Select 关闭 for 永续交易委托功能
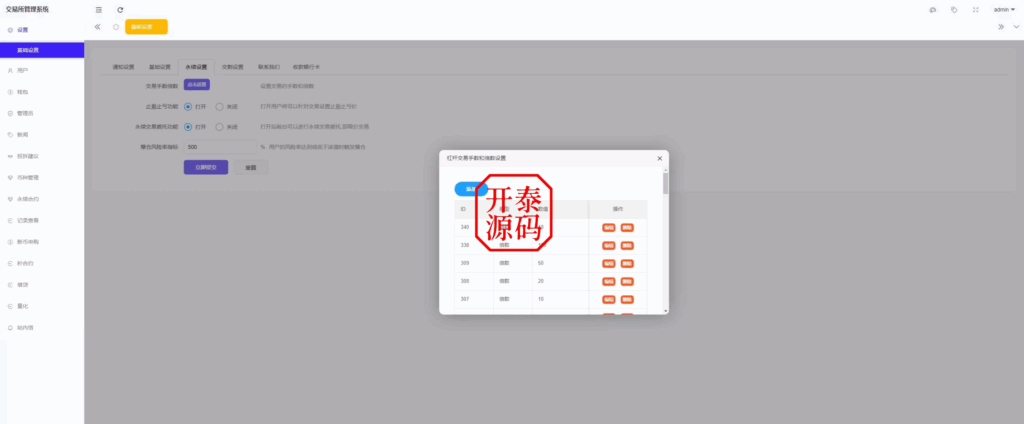Image resolution: width=1024 pixels, height=424 pixels. click(x=219, y=127)
